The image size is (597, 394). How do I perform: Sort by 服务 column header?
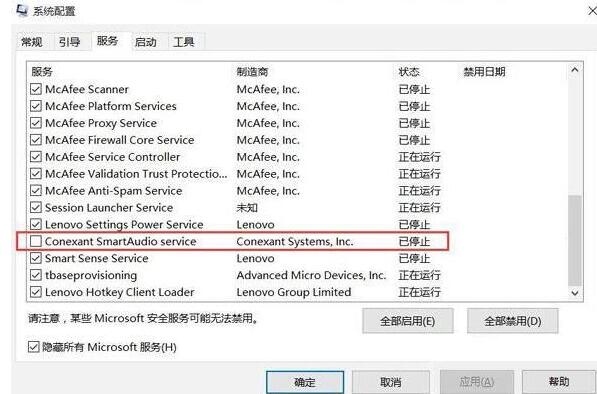click(x=42, y=72)
